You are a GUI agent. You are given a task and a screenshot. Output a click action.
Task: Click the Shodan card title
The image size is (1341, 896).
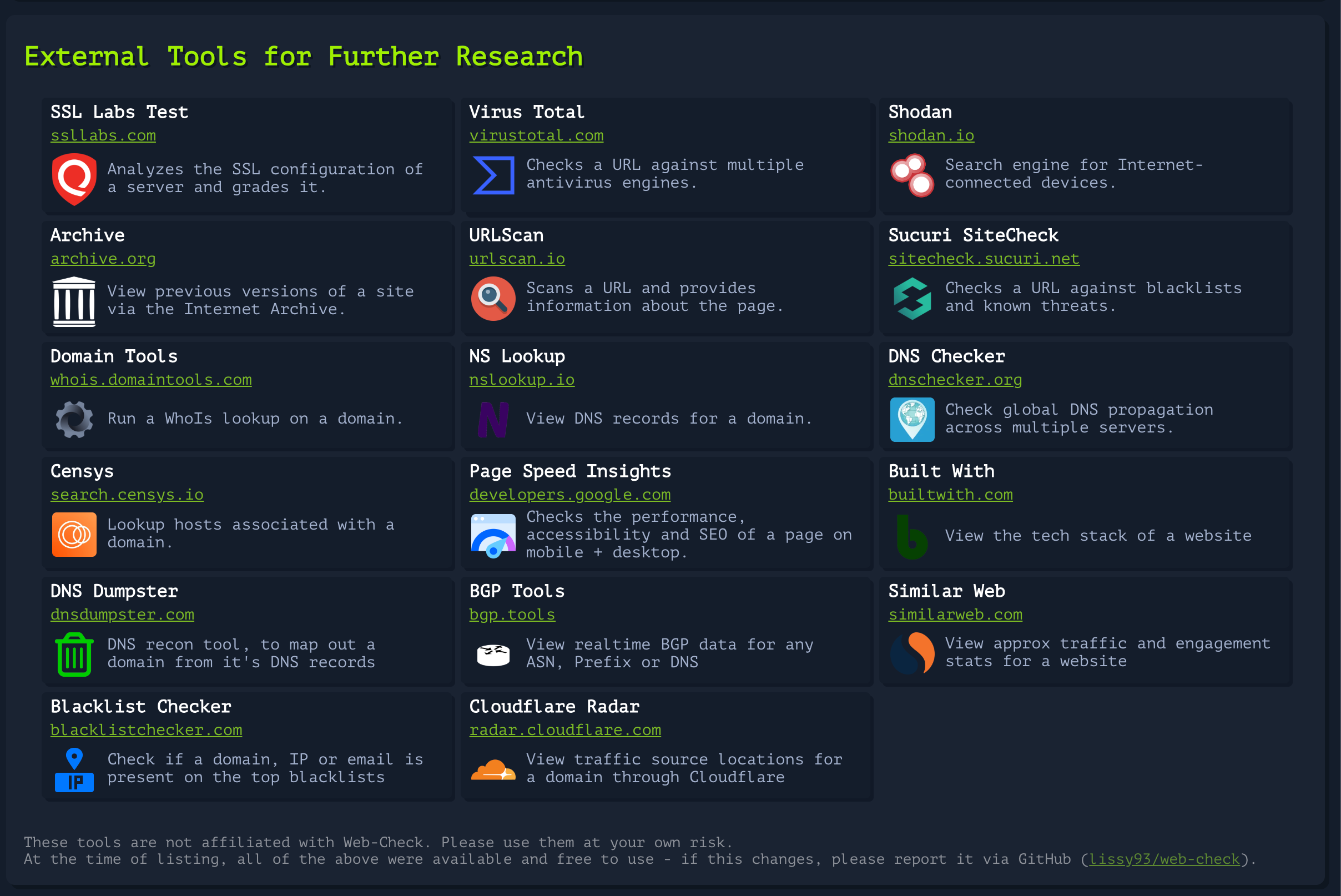tap(920, 112)
